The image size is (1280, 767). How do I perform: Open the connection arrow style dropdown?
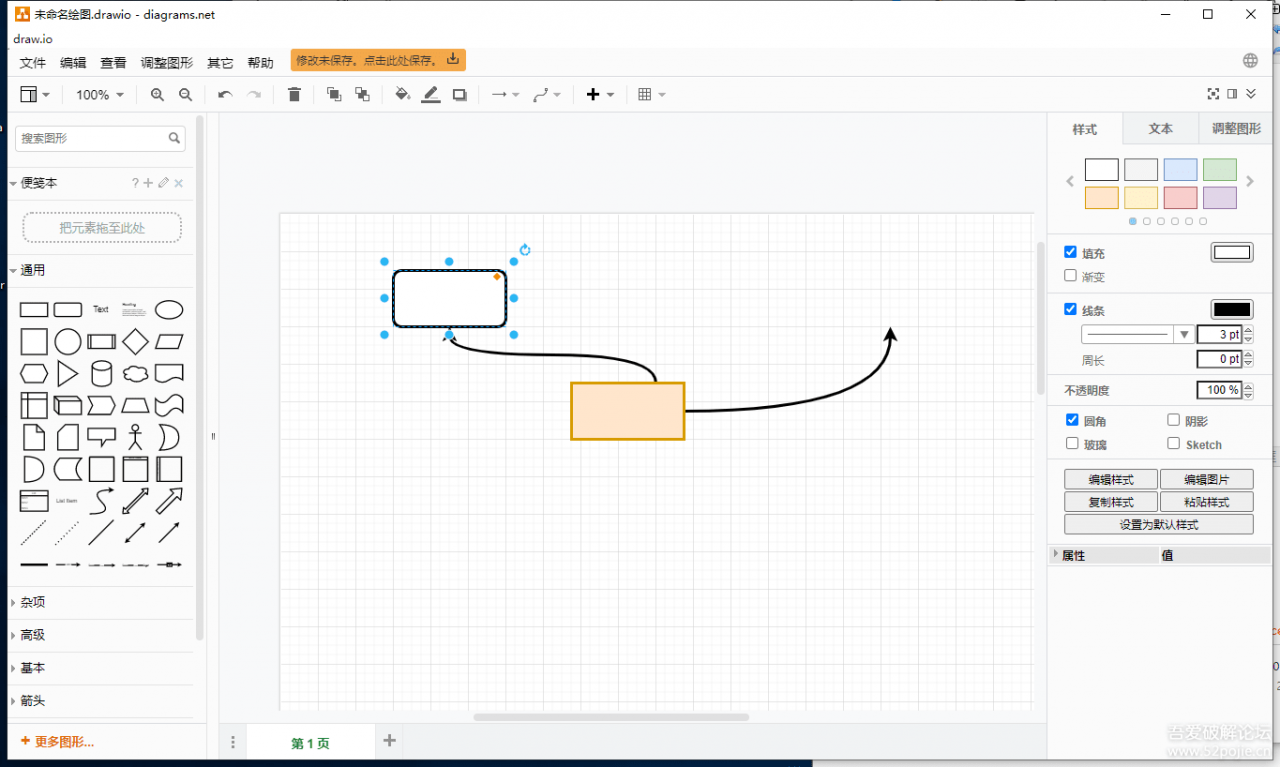click(505, 94)
